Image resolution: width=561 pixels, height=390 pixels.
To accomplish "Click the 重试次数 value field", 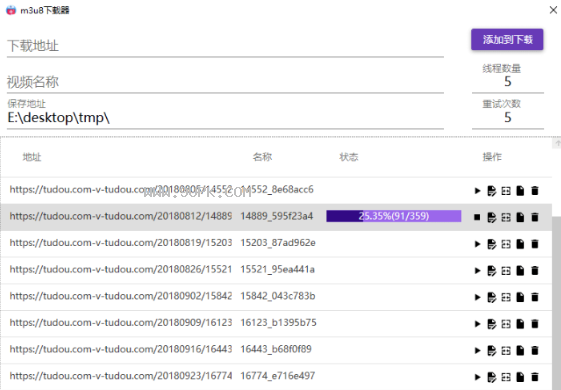I will [x=508, y=118].
